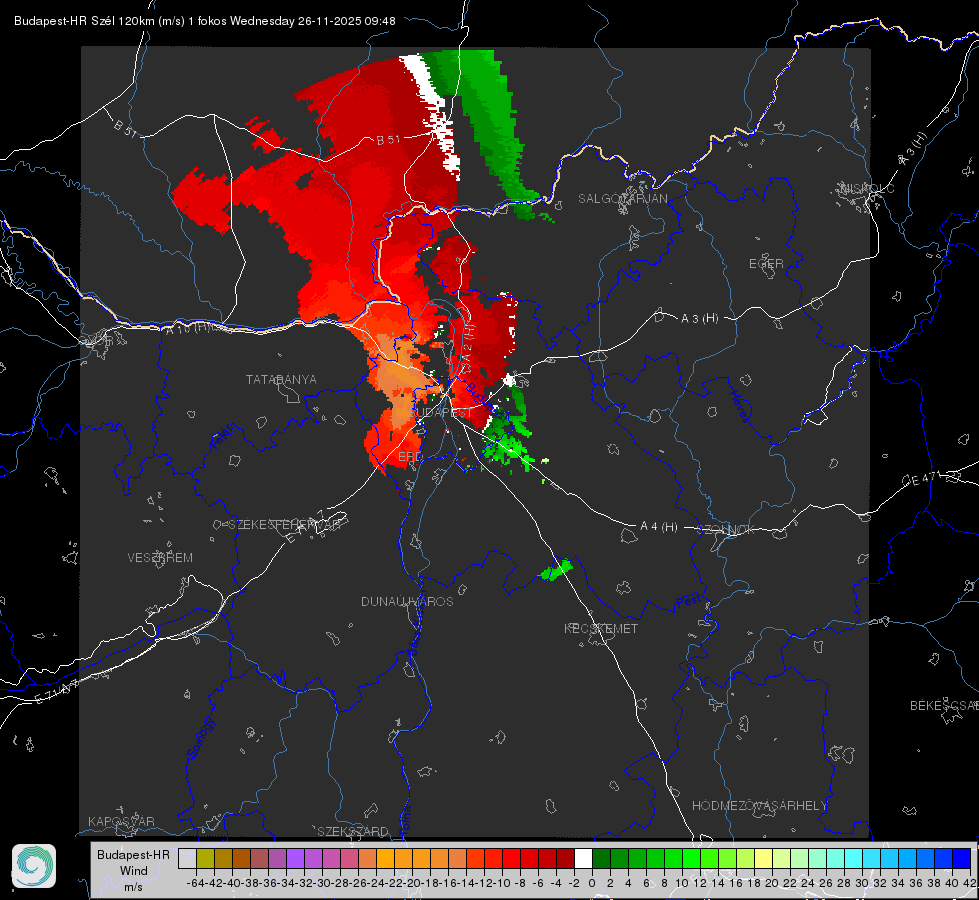This screenshot has height=900, width=979.
Task: Click the DUNAÚJVÁROS city label
Action: [x=407, y=601]
